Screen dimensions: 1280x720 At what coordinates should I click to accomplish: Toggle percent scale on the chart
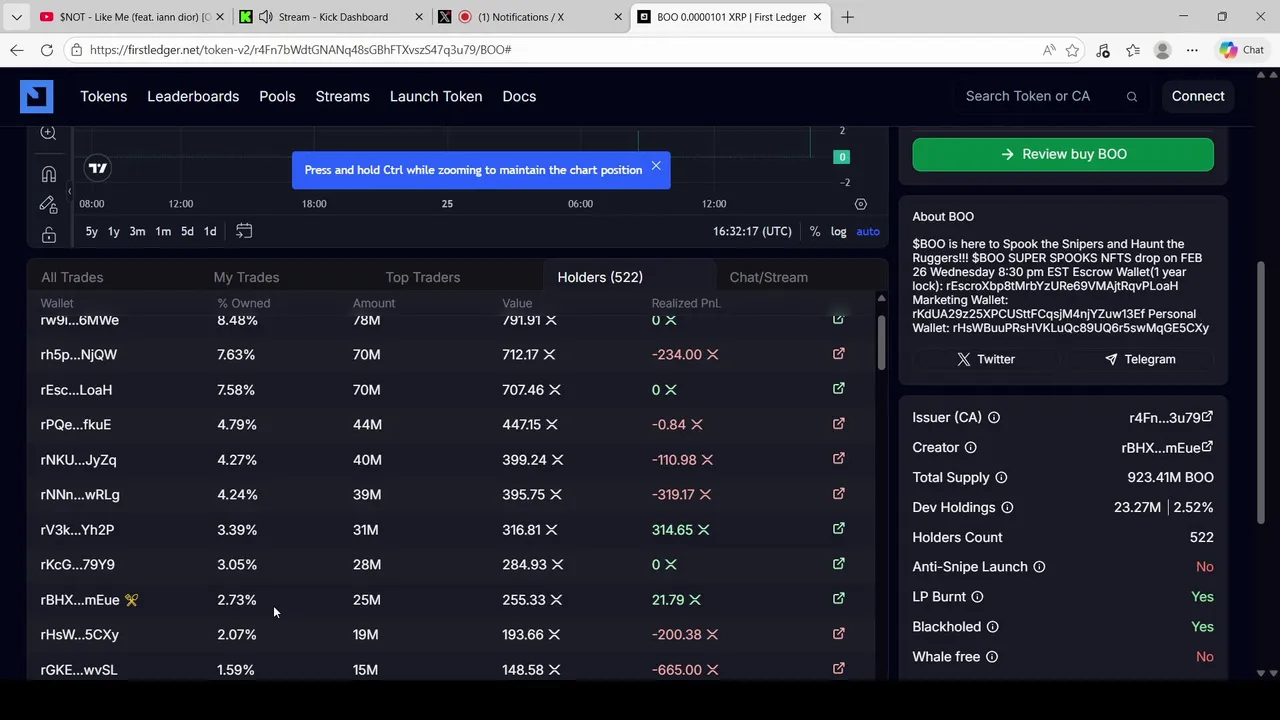point(815,231)
